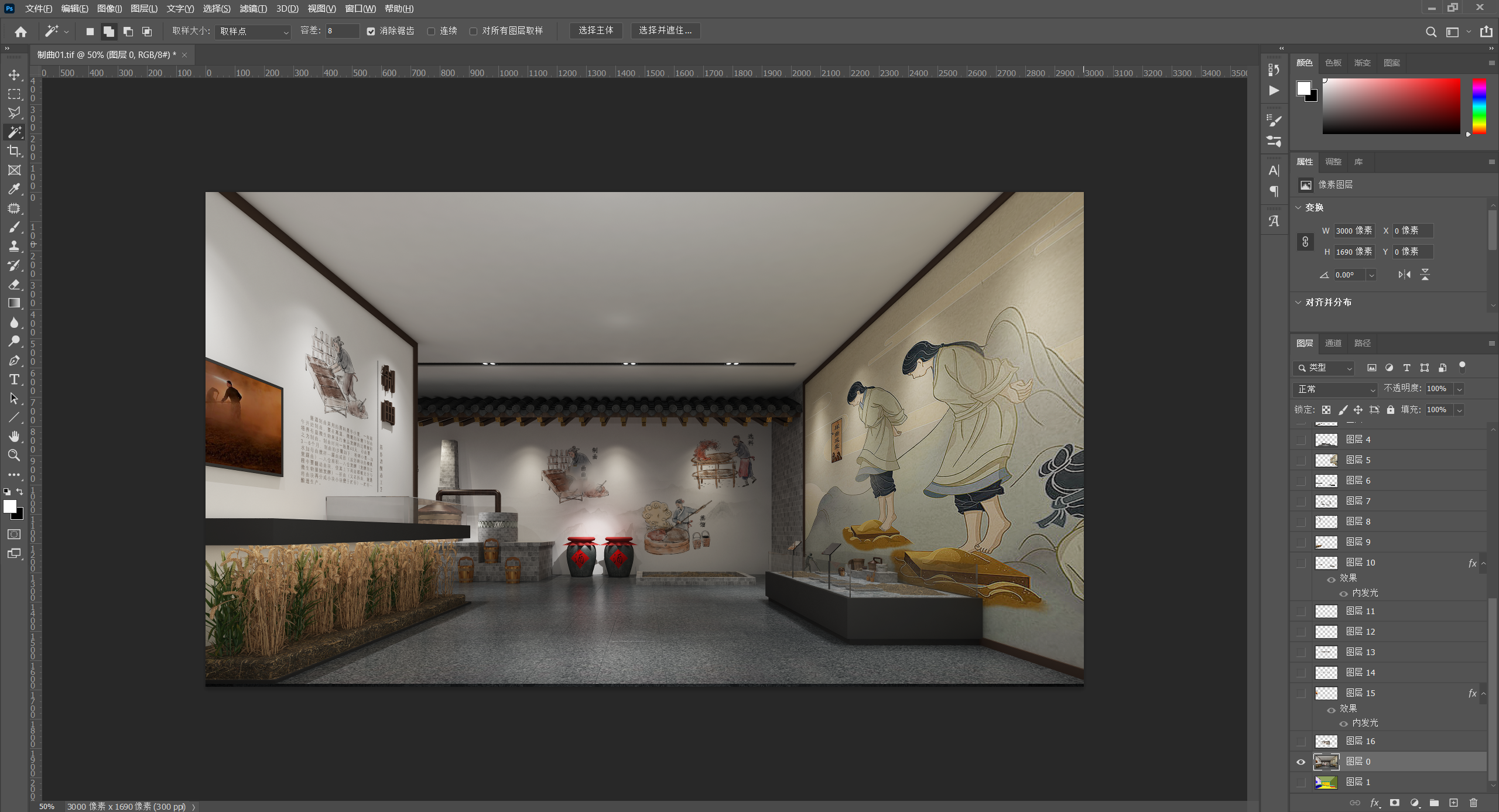Viewport: 1499px width, 812px height.
Task: Hide 图层 0 using eye icon
Action: point(1301,762)
